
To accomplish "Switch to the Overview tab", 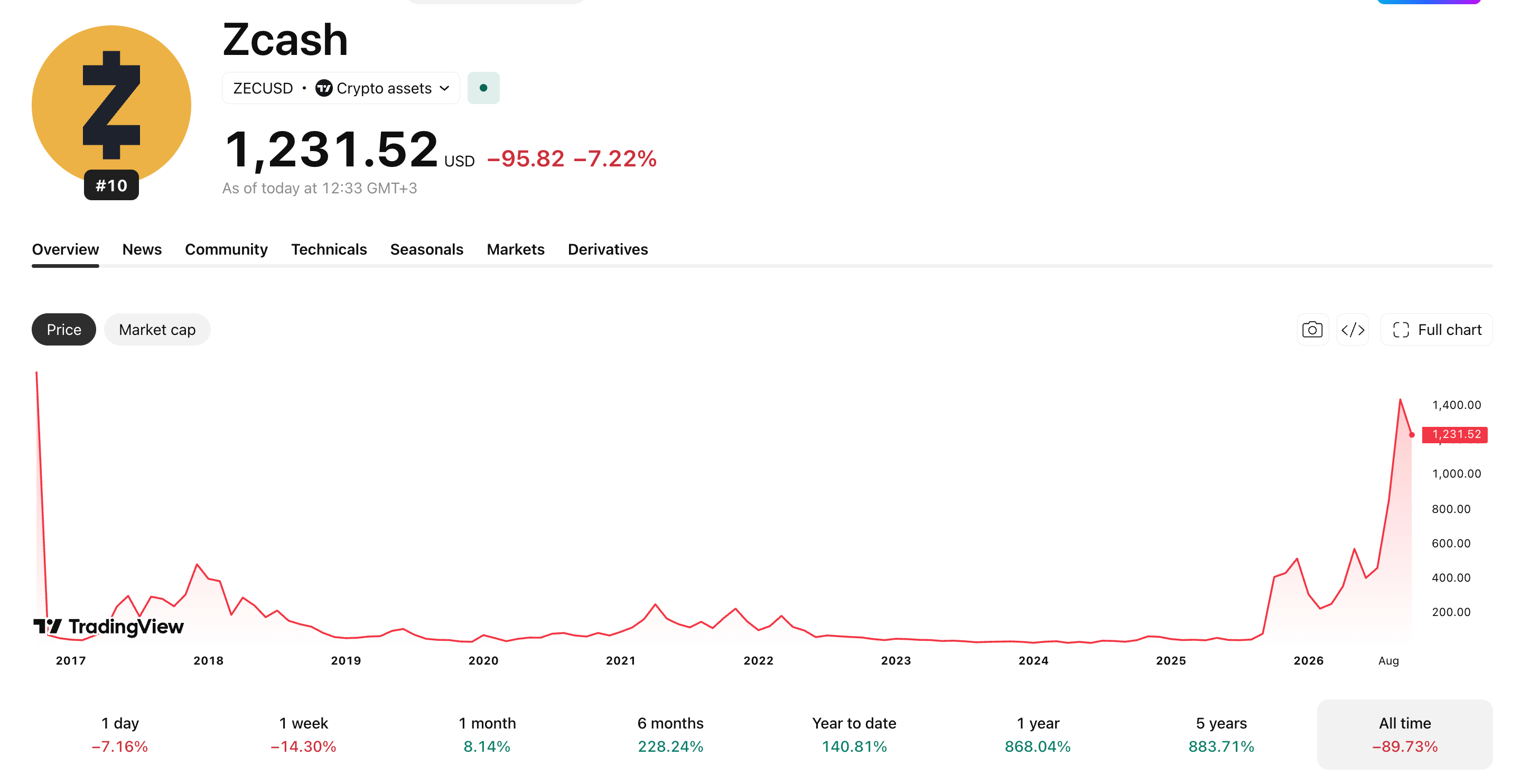I will point(66,249).
